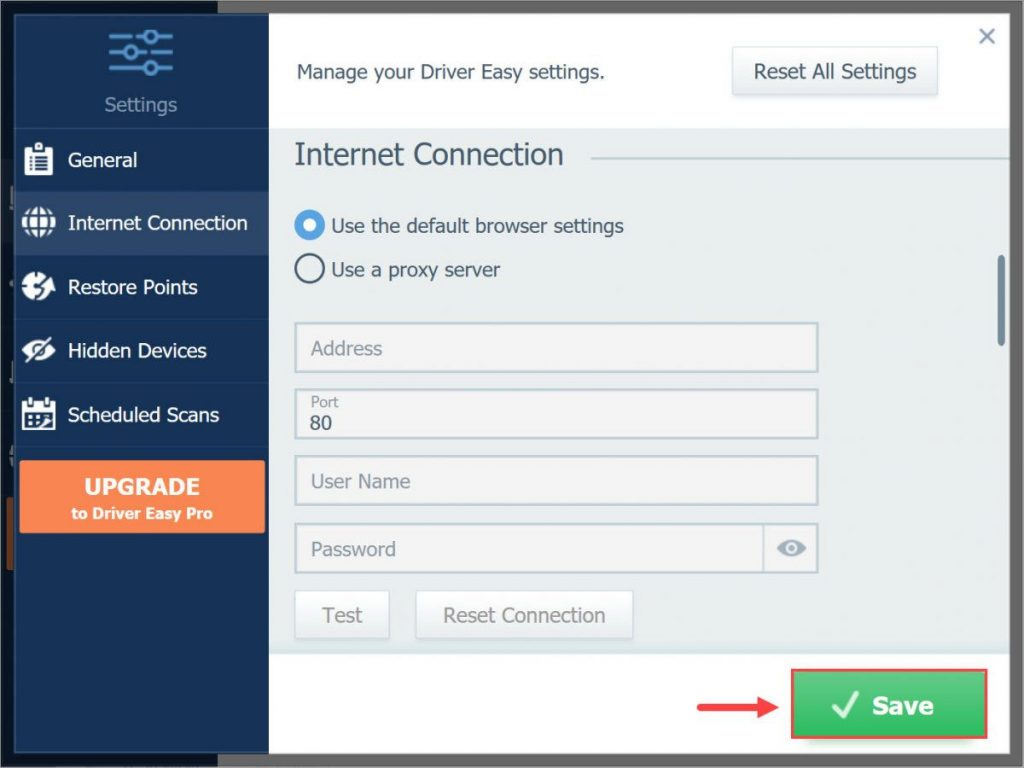Switch to Restore Points tab
This screenshot has width=1024, height=768.
click(132, 287)
